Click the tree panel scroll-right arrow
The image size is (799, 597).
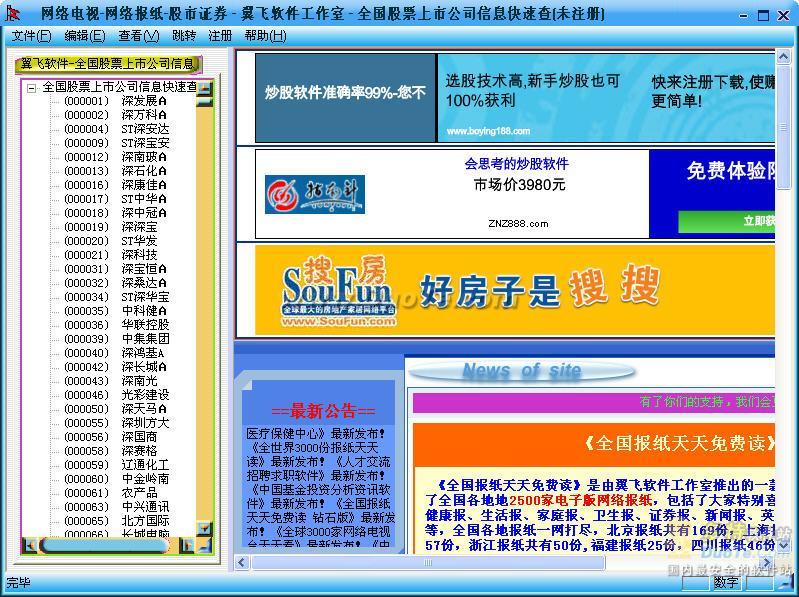(x=188, y=546)
